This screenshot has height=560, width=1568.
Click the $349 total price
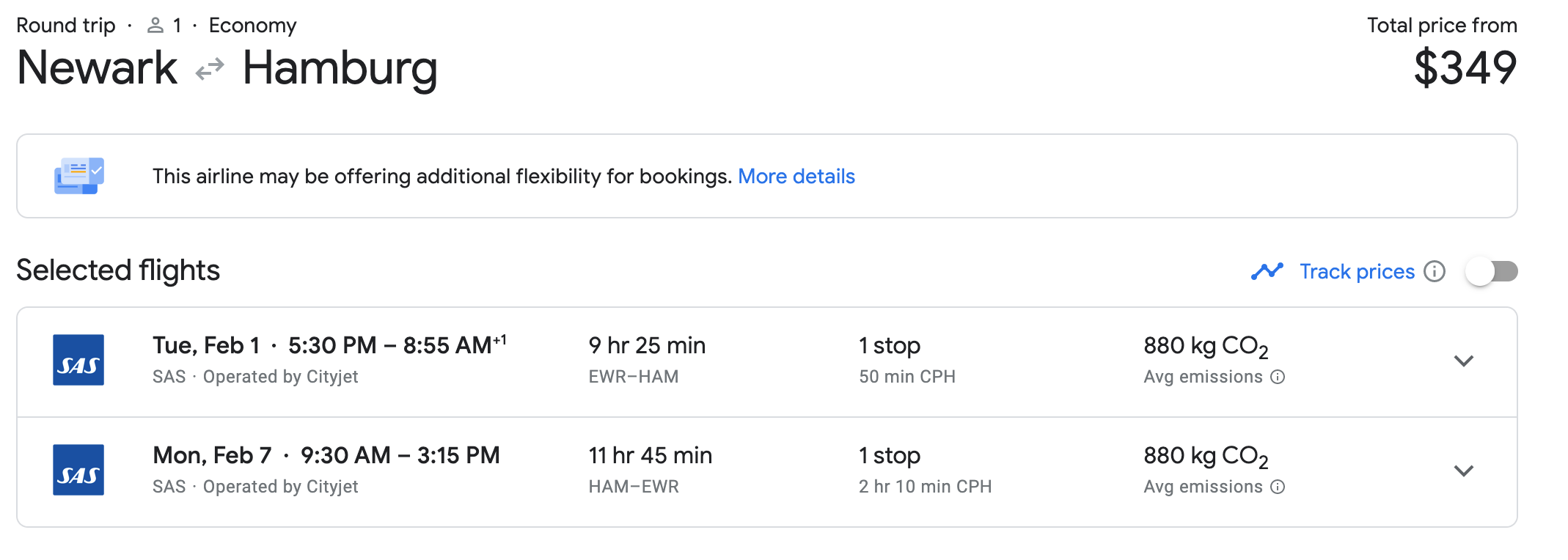(1465, 68)
